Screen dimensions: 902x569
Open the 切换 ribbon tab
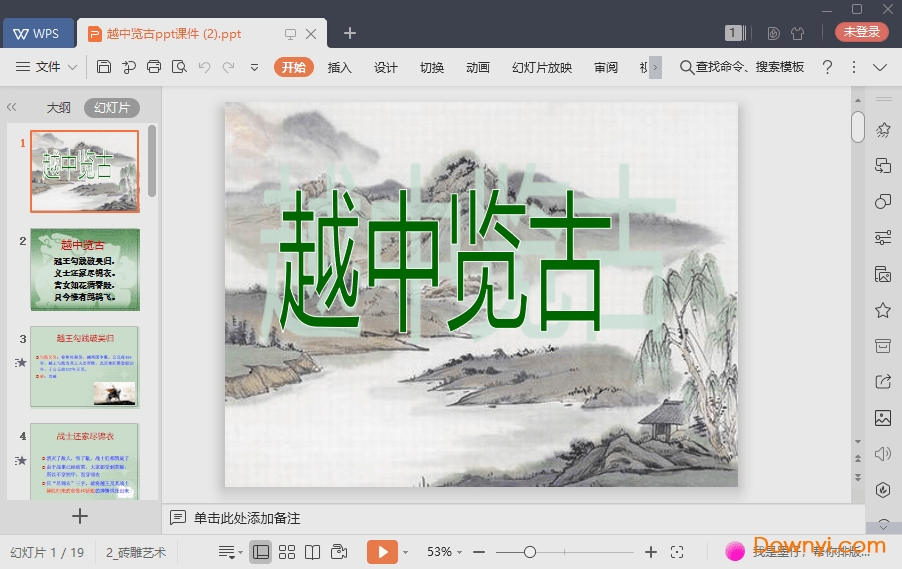point(431,67)
